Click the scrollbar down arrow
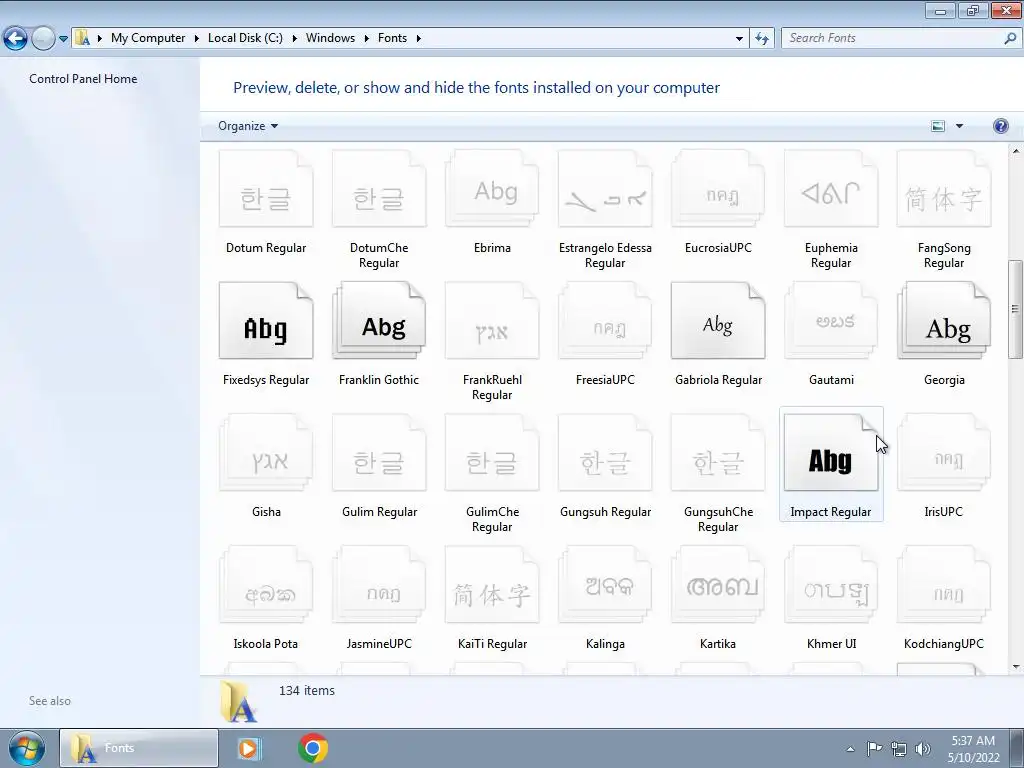1024x768 pixels. (x=1015, y=667)
